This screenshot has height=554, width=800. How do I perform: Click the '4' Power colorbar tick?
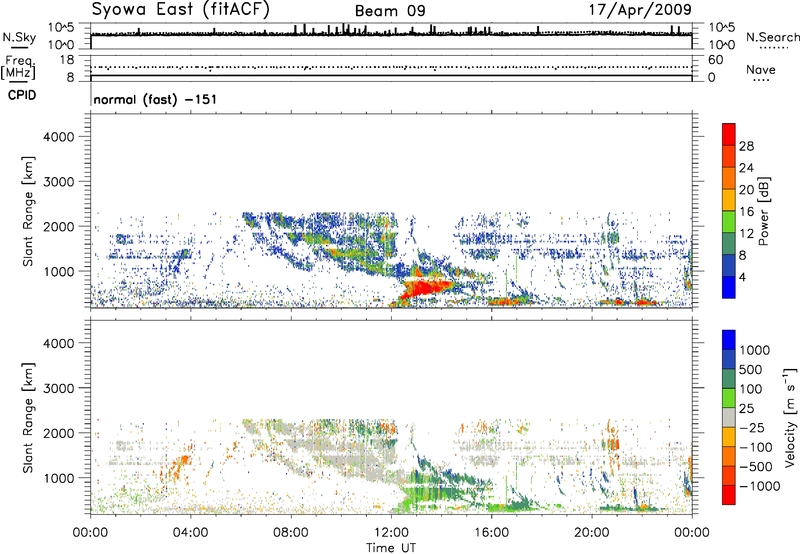742,277
